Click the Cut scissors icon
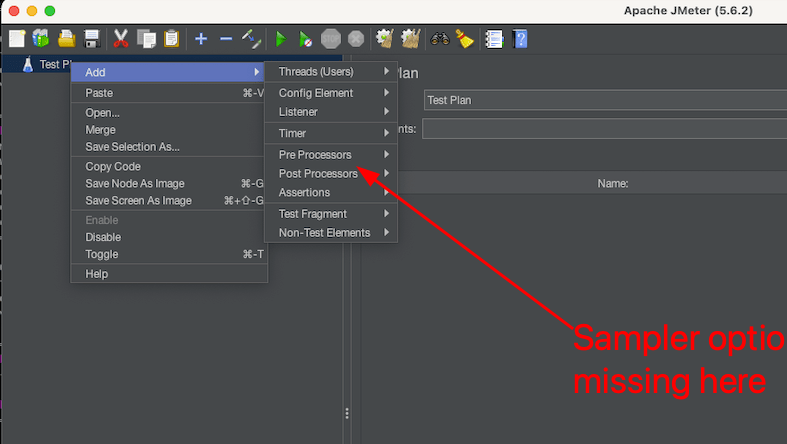 (x=120, y=39)
